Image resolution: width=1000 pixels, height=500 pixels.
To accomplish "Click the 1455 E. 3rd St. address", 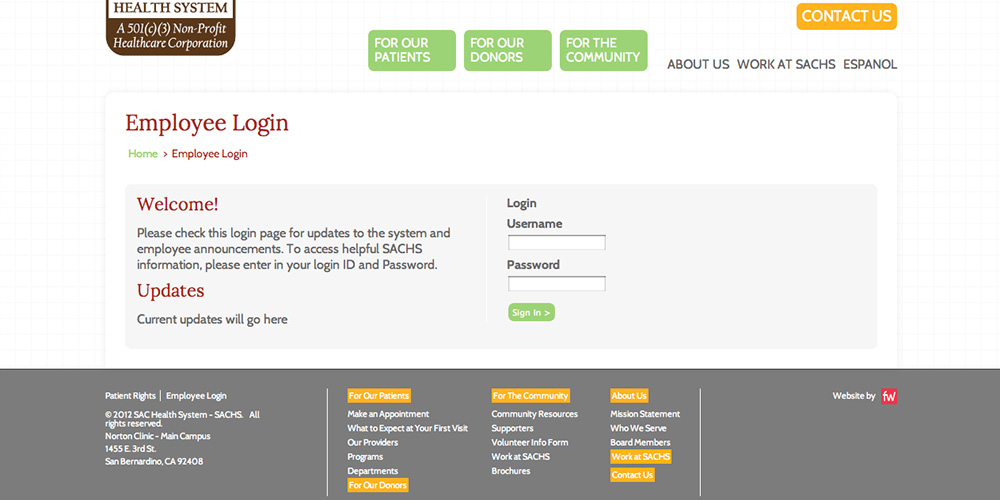I will (131, 448).
